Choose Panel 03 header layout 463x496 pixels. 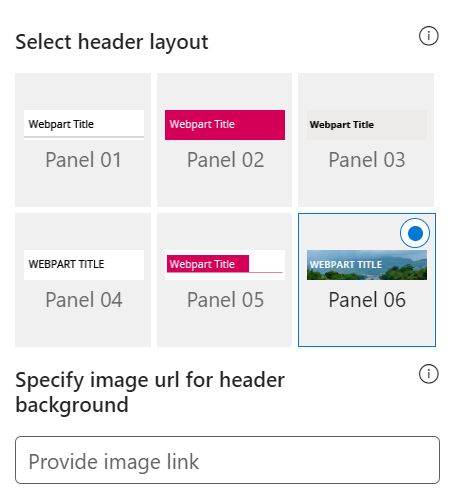coord(366,140)
